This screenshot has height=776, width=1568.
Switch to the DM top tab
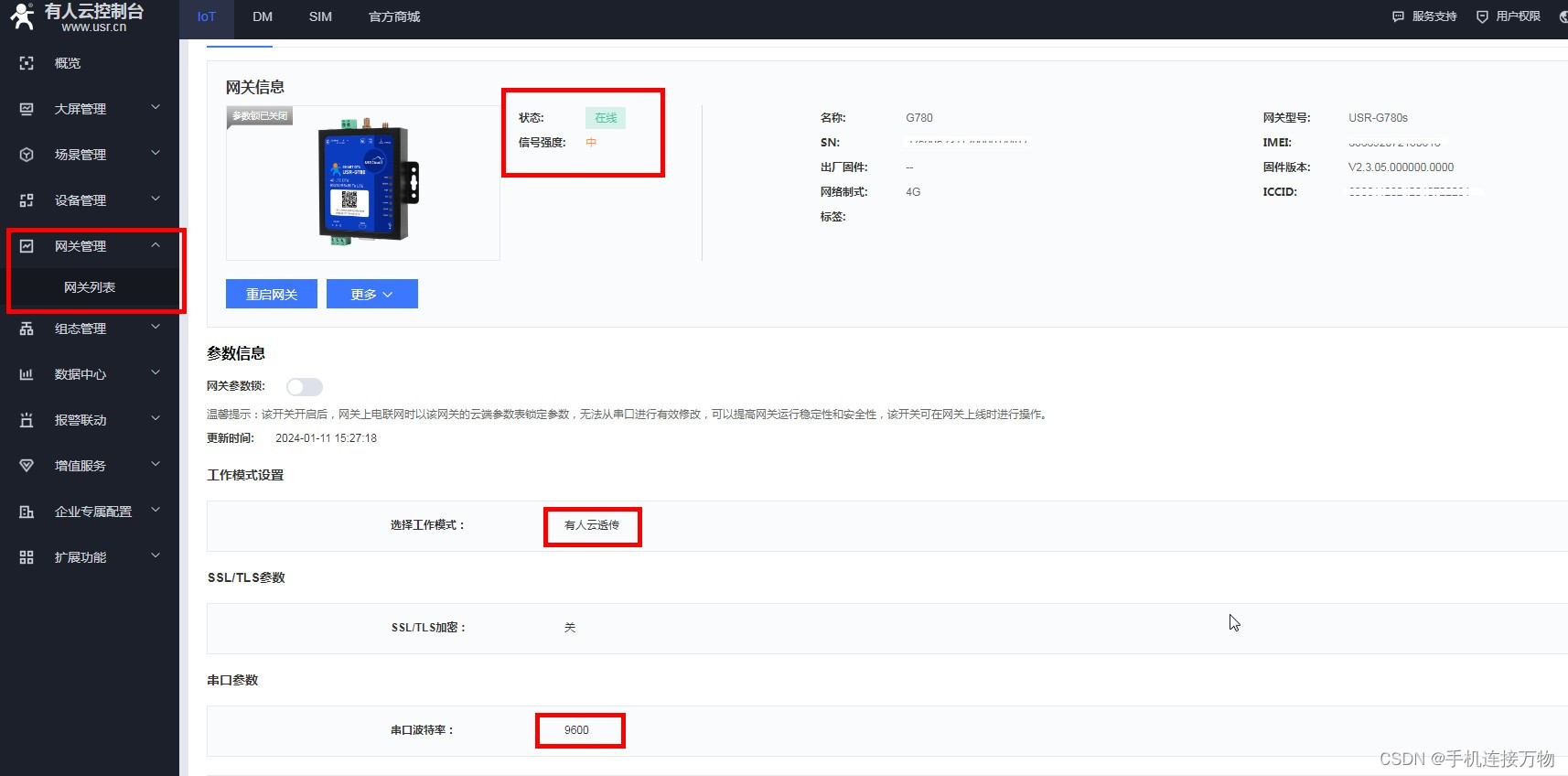point(263,17)
